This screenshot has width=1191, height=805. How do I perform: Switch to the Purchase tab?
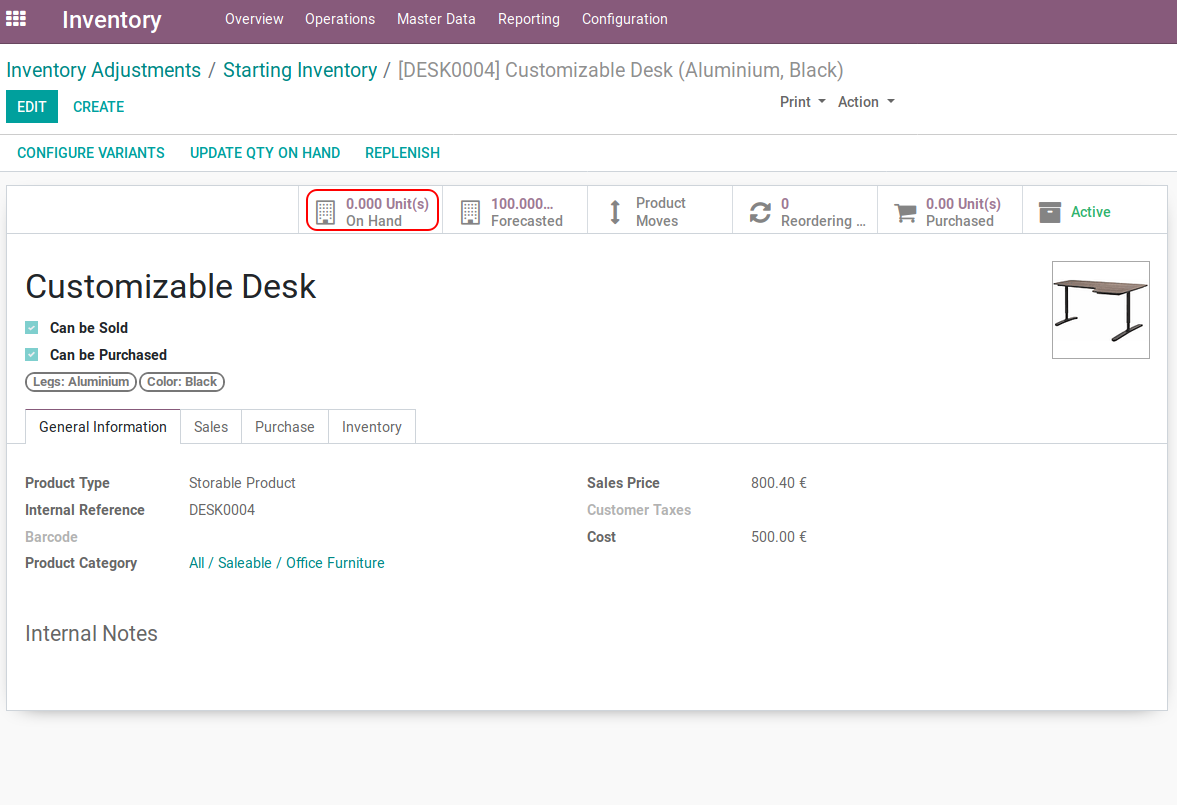point(284,427)
